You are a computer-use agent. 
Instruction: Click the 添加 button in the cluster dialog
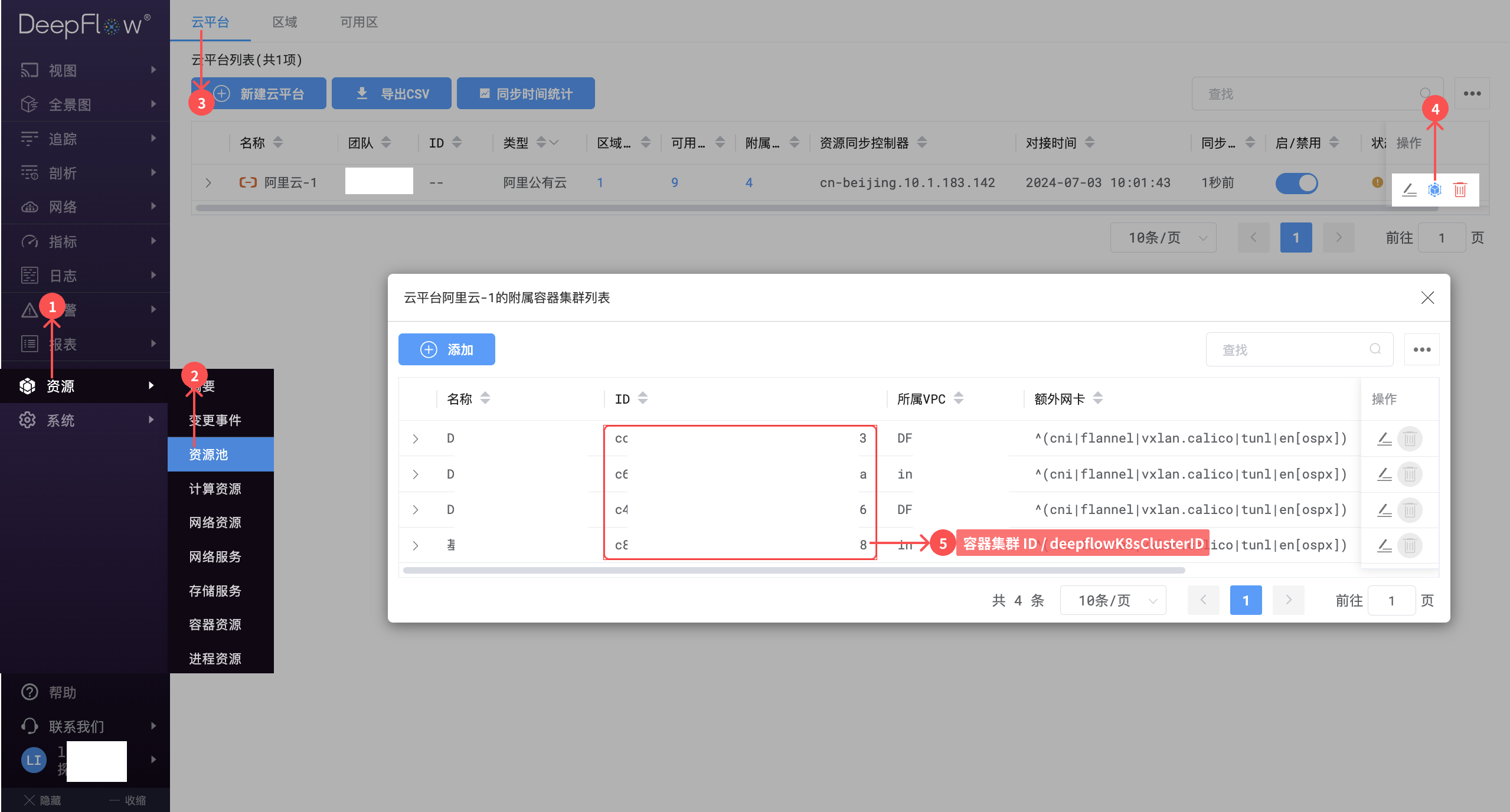coord(446,349)
